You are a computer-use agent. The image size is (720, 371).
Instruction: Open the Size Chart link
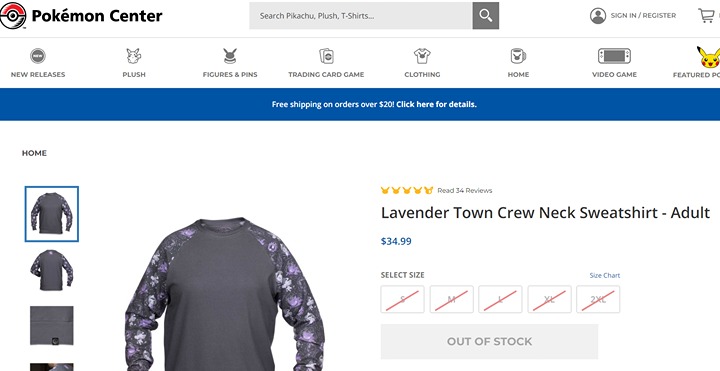tap(605, 275)
